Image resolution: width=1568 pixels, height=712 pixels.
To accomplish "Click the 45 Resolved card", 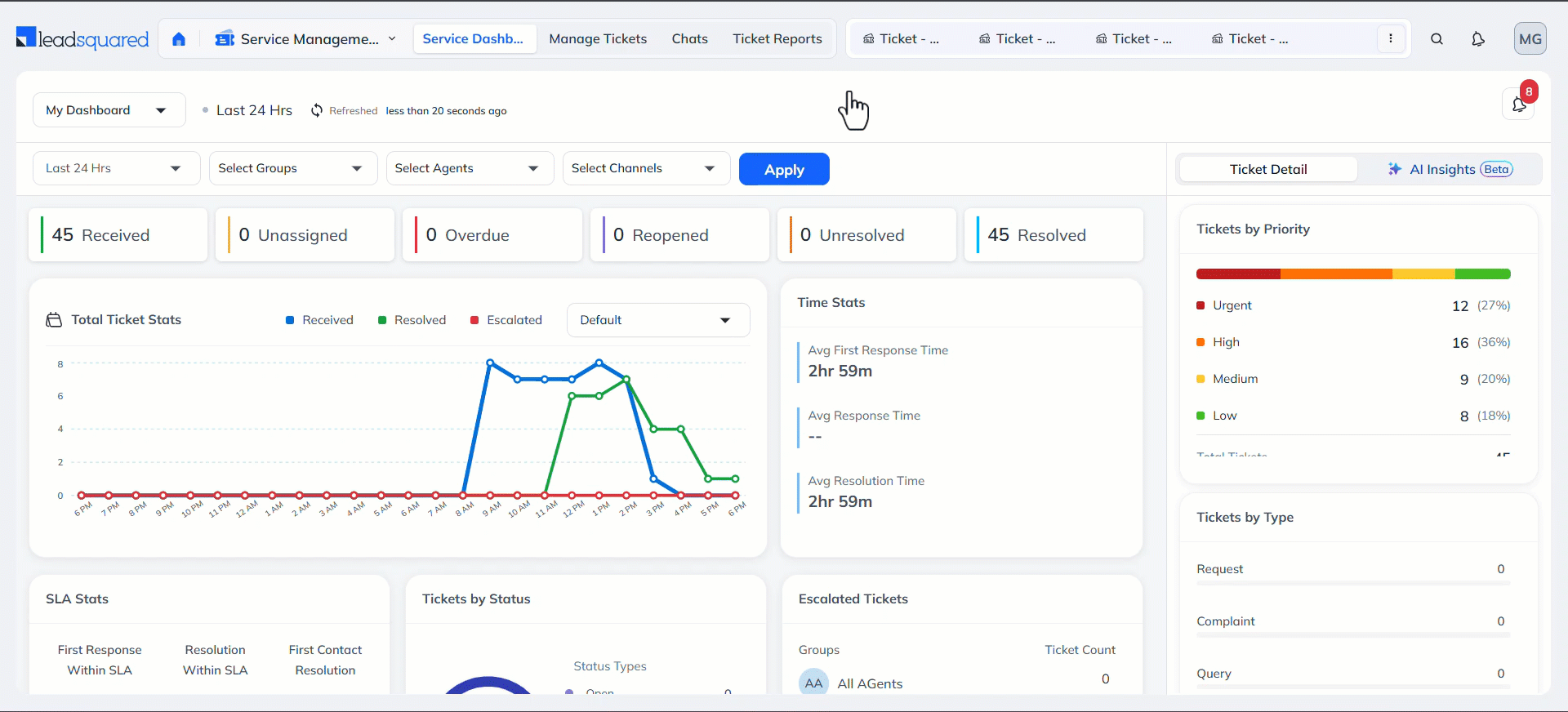I will tap(1054, 235).
